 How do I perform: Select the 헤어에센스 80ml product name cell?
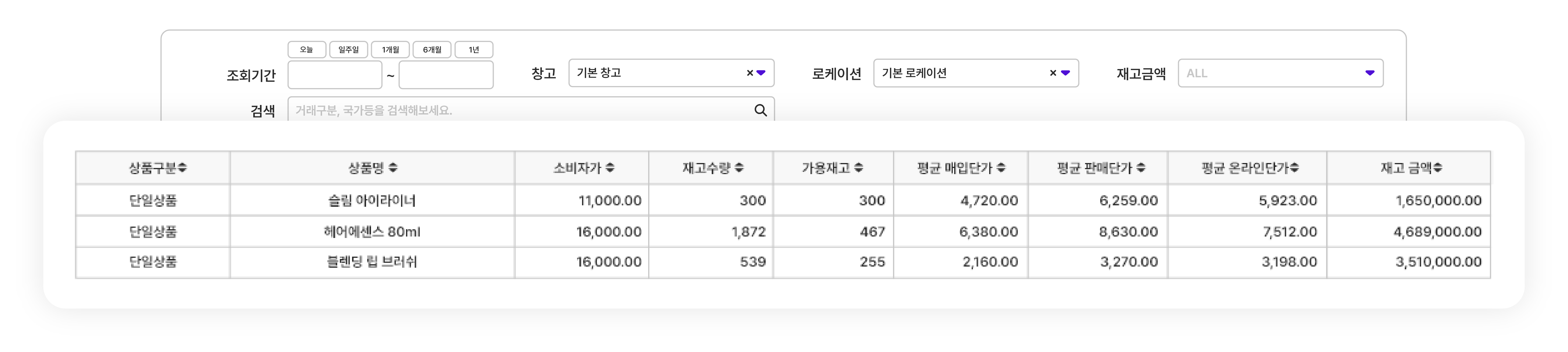click(x=372, y=232)
